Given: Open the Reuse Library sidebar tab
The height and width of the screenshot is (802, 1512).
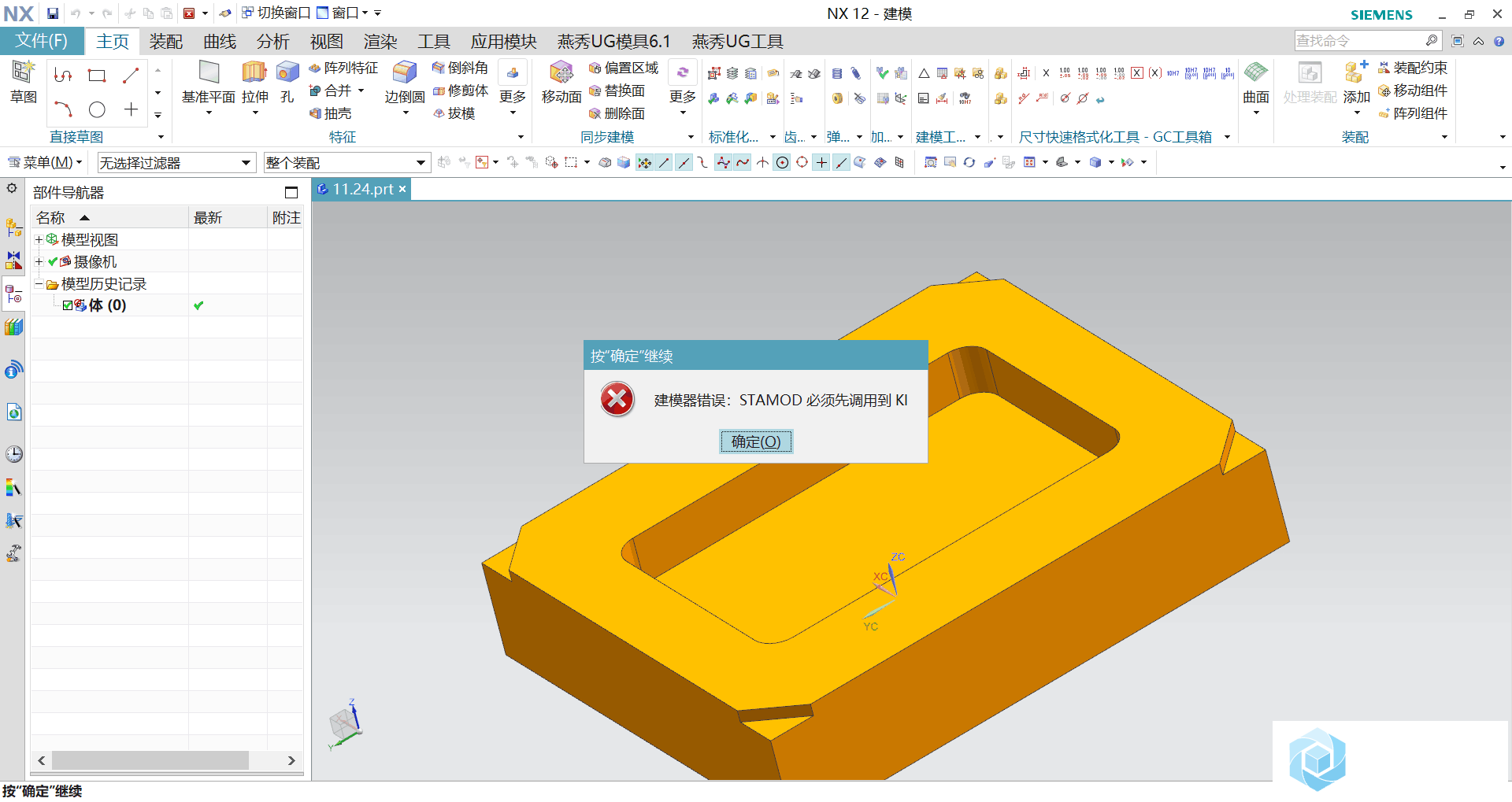Looking at the screenshot, I should tap(13, 327).
